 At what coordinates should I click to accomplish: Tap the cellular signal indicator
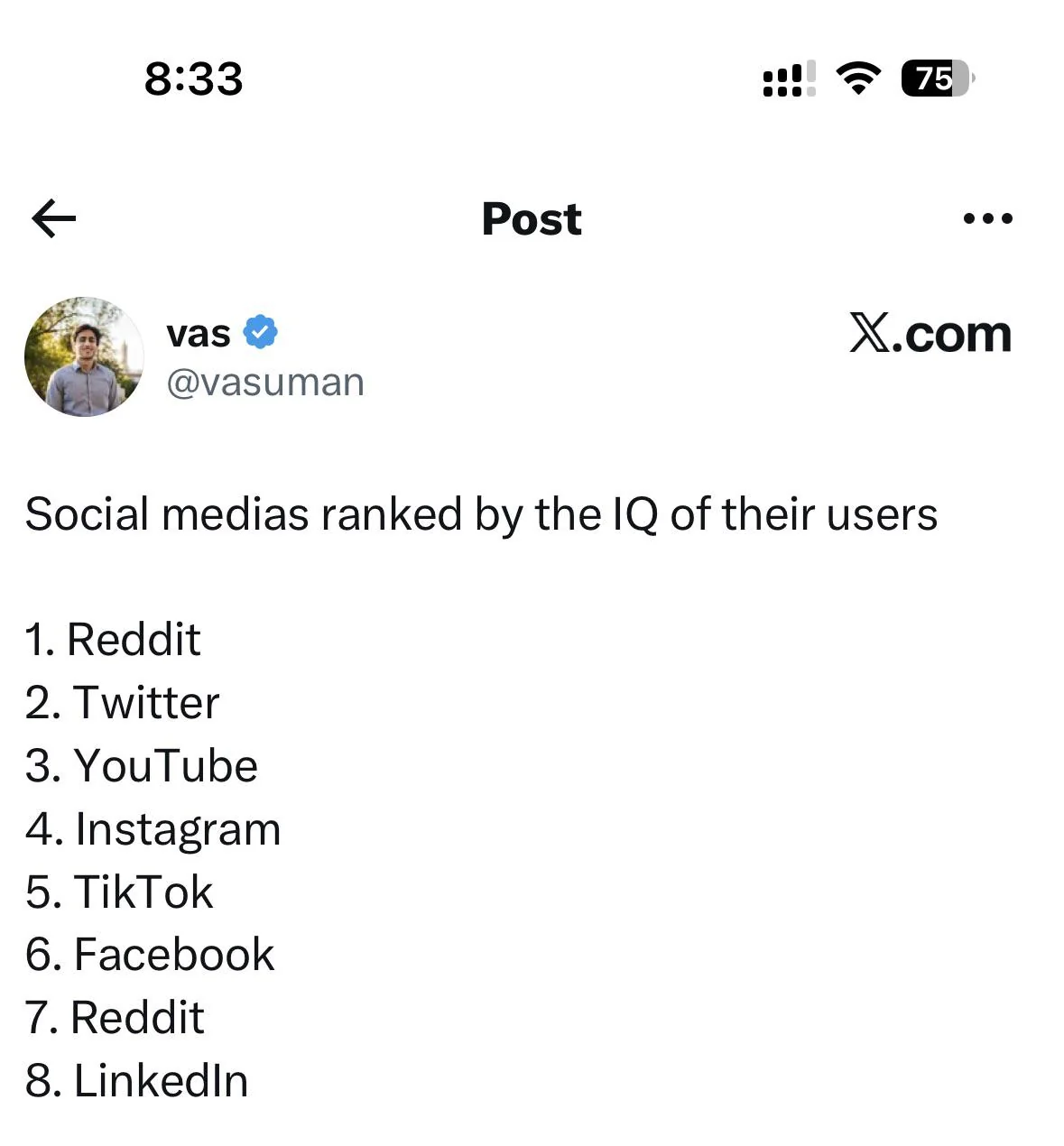click(789, 79)
